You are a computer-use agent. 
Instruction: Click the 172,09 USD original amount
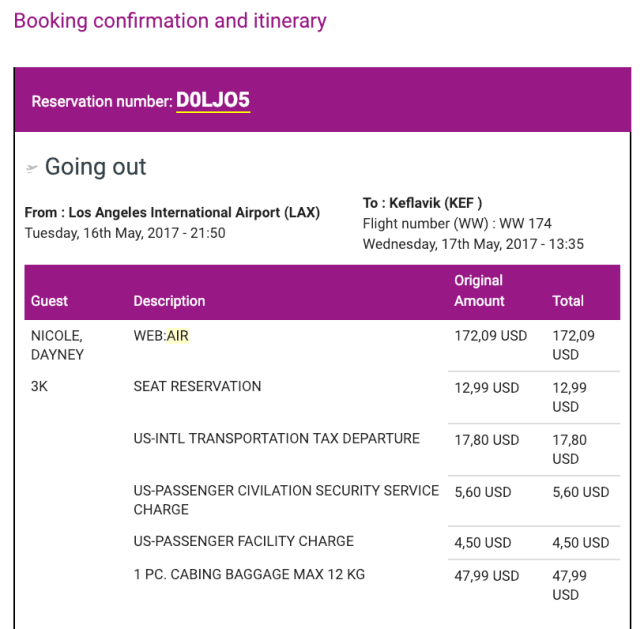coord(490,336)
